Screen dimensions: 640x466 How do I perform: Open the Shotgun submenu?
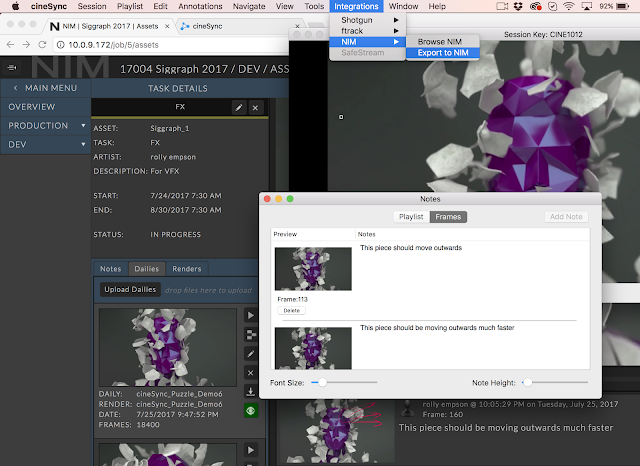pyautogui.click(x=367, y=20)
